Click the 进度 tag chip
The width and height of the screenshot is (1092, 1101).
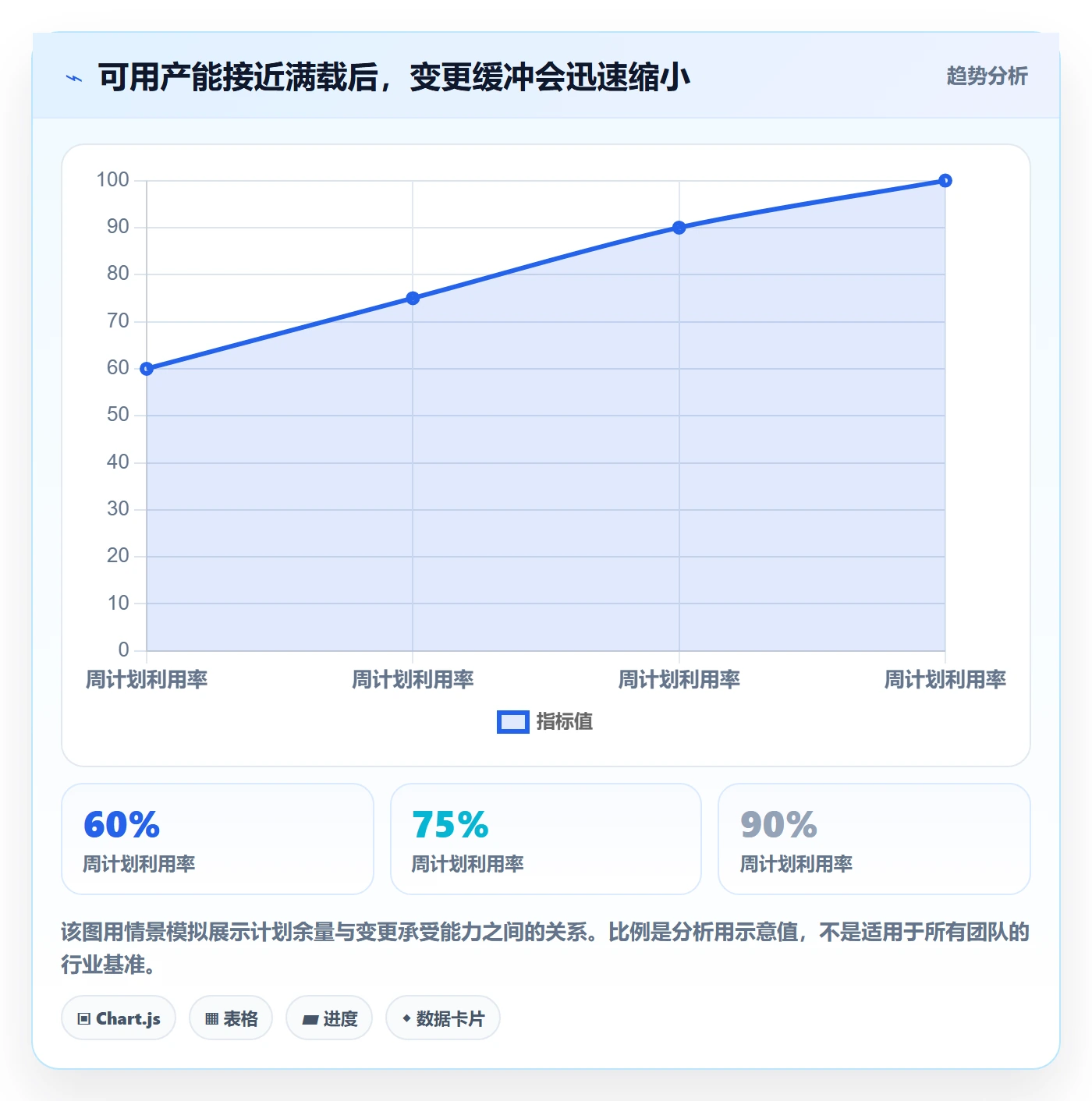329,1018
